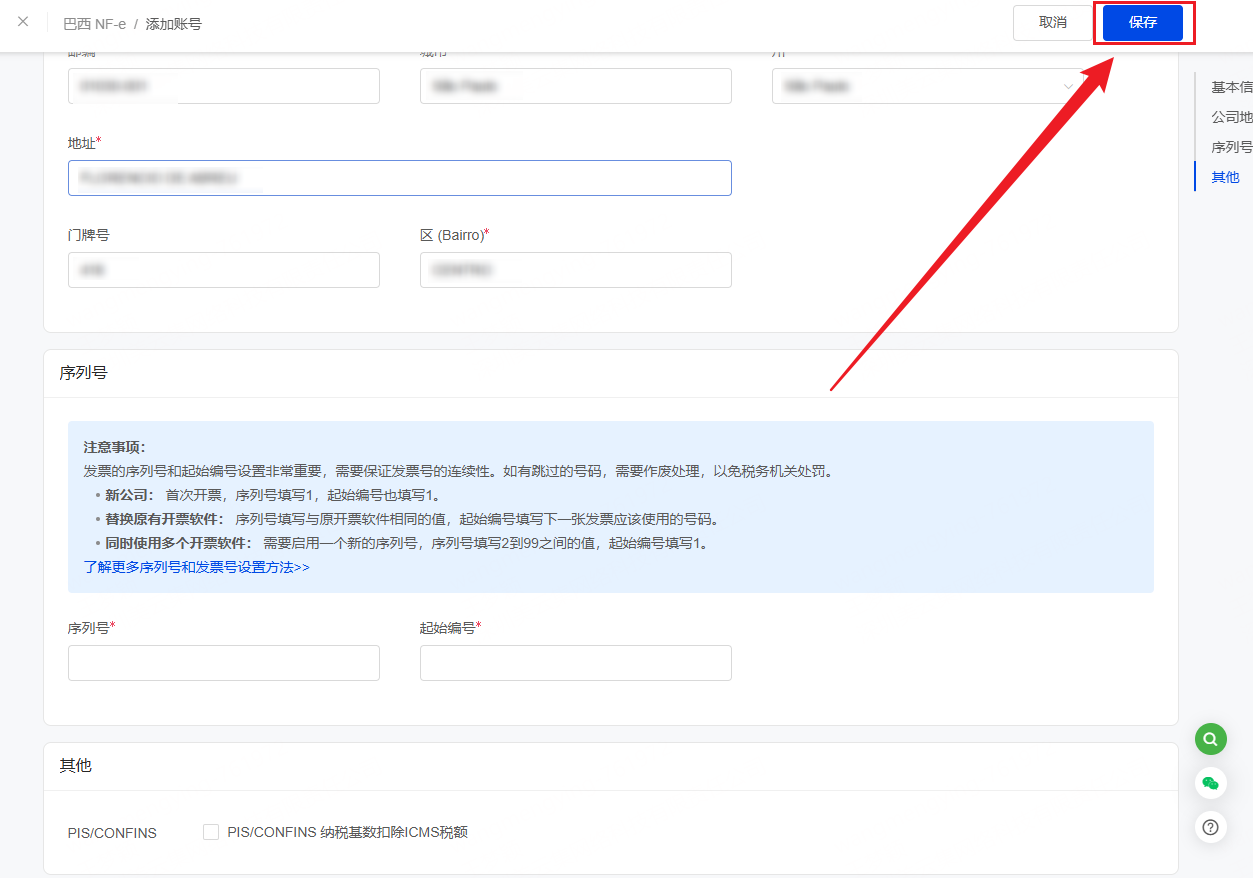Click the city input field
This screenshot has width=1253, height=878.
click(x=576, y=86)
